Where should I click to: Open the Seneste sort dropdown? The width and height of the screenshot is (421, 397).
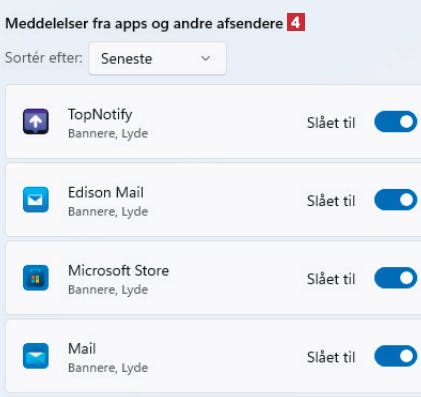click(x=157, y=59)
